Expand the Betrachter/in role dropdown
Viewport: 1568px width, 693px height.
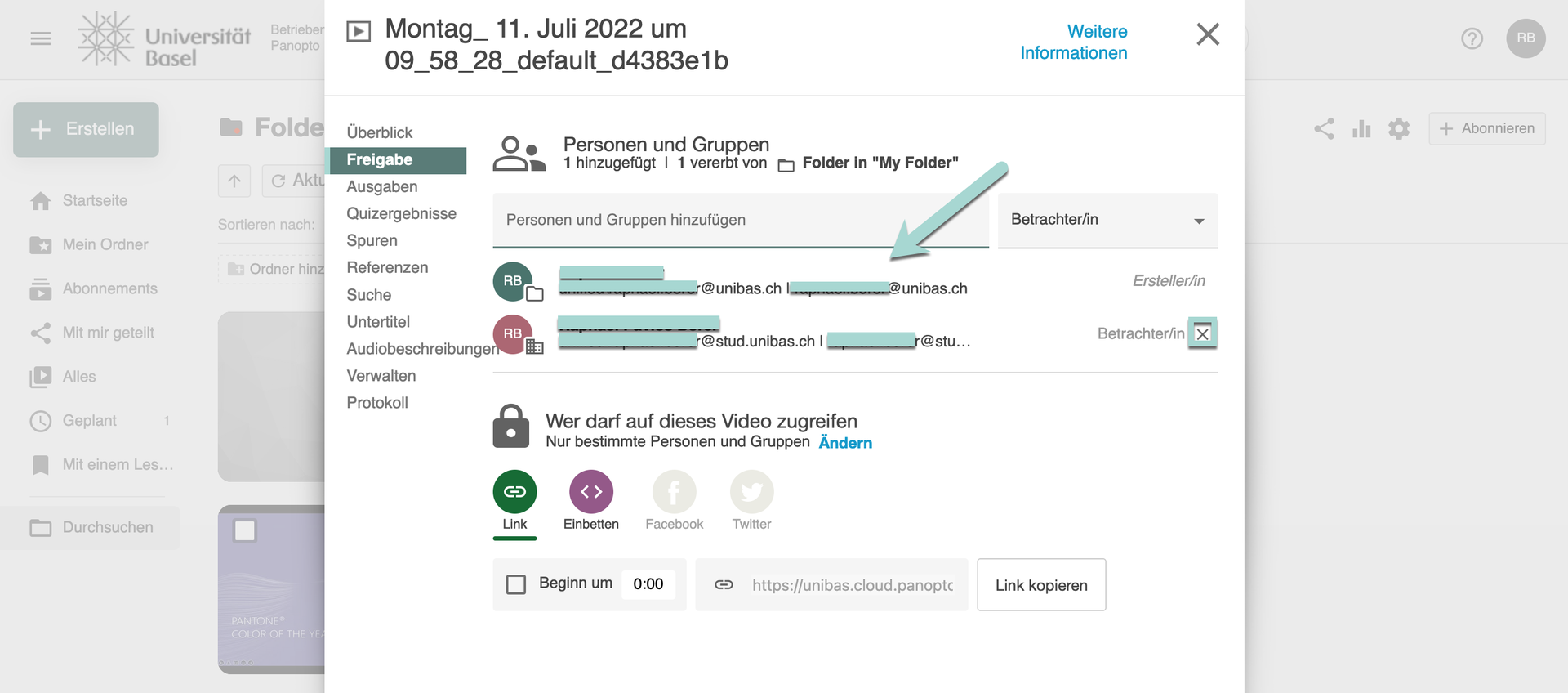coord(1107,220)
